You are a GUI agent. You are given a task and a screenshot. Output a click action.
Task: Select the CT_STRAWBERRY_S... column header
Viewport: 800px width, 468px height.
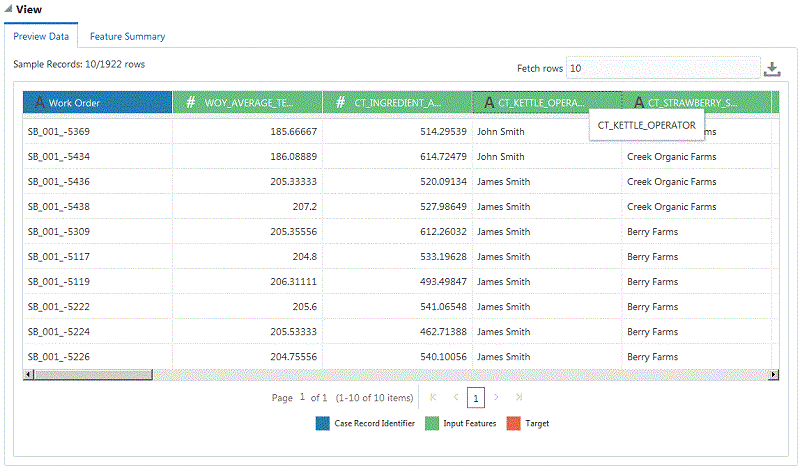[697, 103]
